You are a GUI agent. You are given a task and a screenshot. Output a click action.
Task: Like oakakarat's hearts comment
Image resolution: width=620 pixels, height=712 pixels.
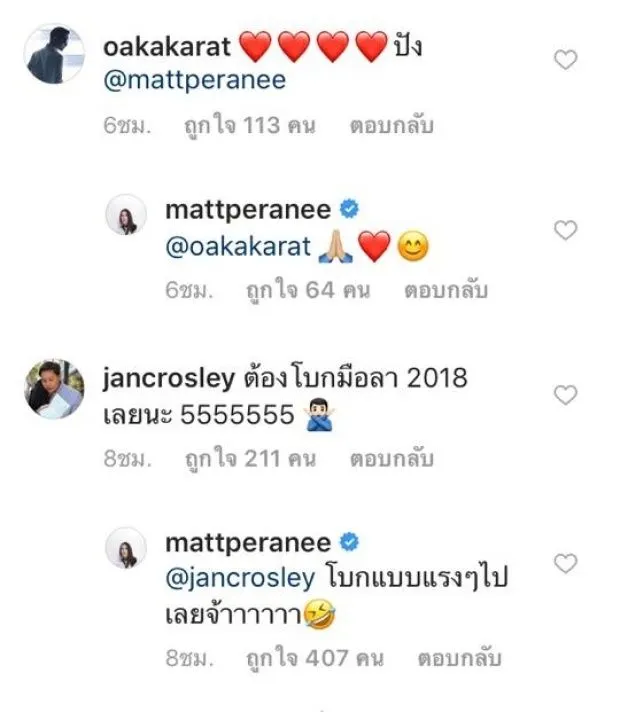click(x=565, y=59)
